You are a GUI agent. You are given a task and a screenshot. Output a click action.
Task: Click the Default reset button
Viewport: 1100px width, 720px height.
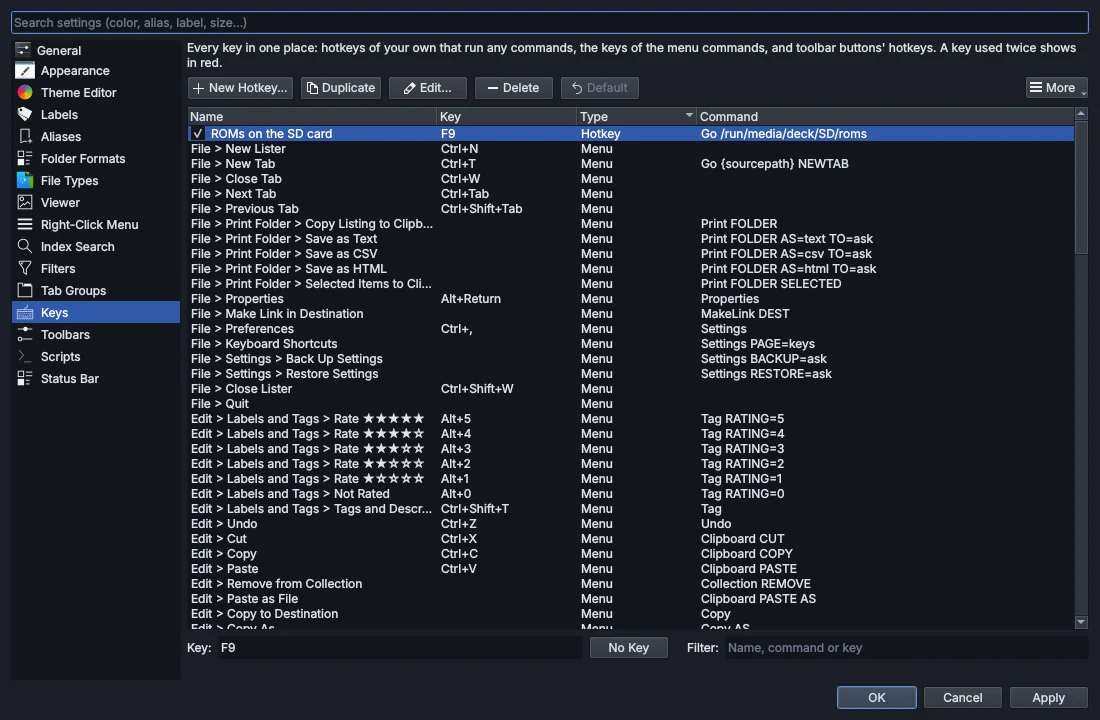click(x=600, y=88)
